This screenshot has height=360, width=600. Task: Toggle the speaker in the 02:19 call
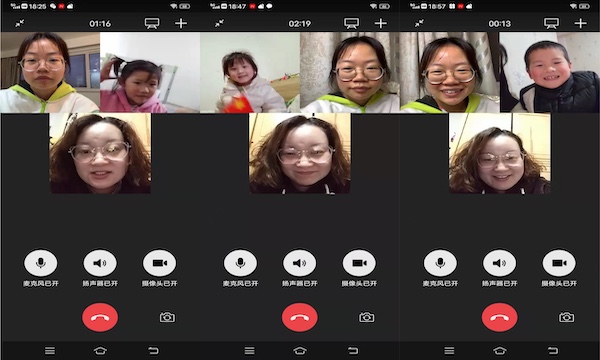coord(300,263)
